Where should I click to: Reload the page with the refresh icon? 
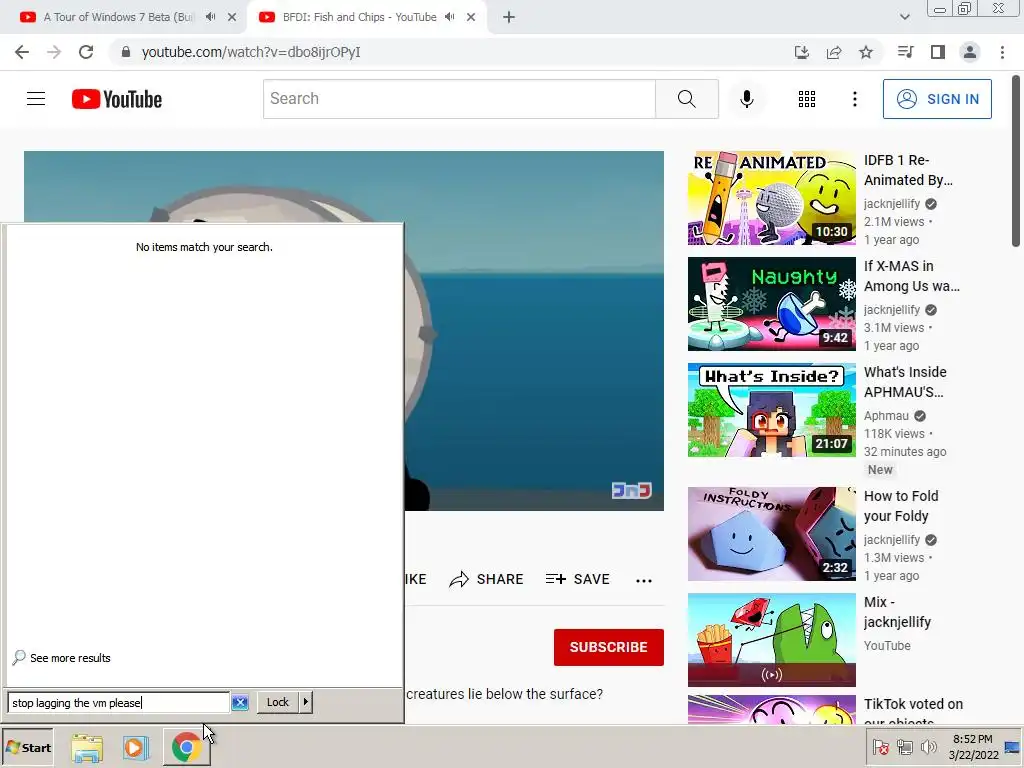click(x=86, y=52)
